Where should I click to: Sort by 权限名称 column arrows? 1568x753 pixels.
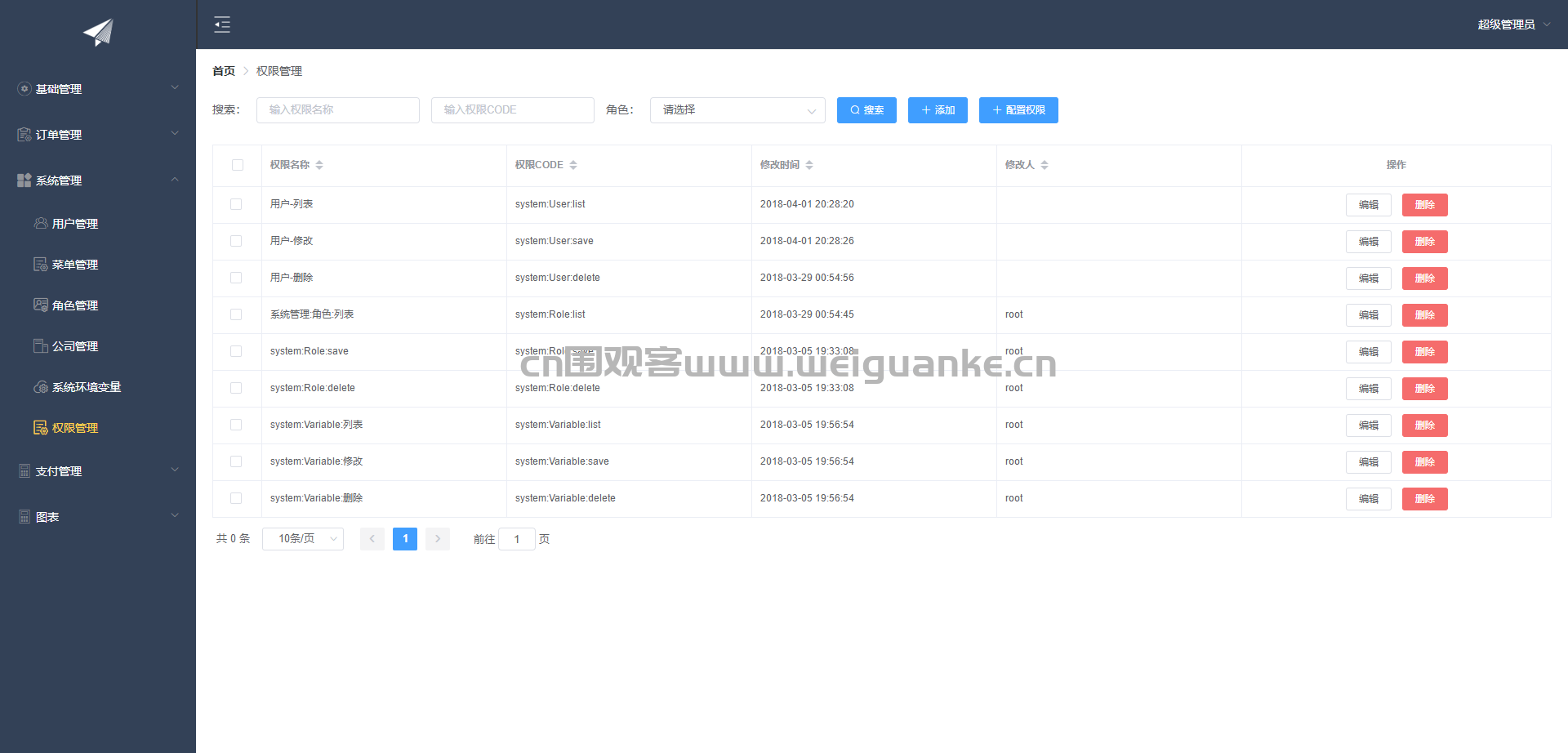[x=319, y=165]
